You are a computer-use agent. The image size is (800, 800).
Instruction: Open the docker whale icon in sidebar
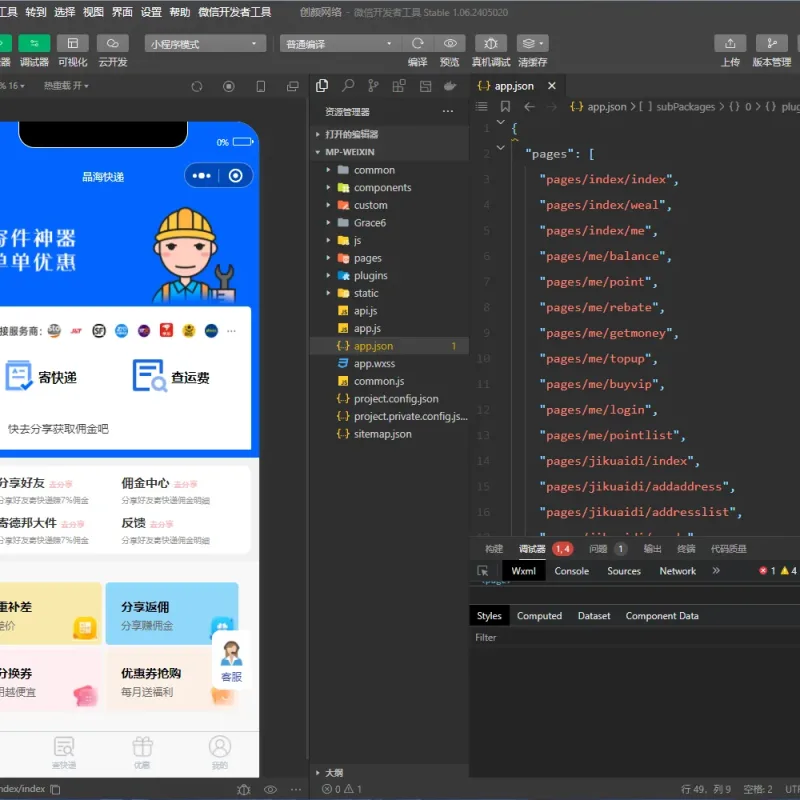[x=450, y=86]
